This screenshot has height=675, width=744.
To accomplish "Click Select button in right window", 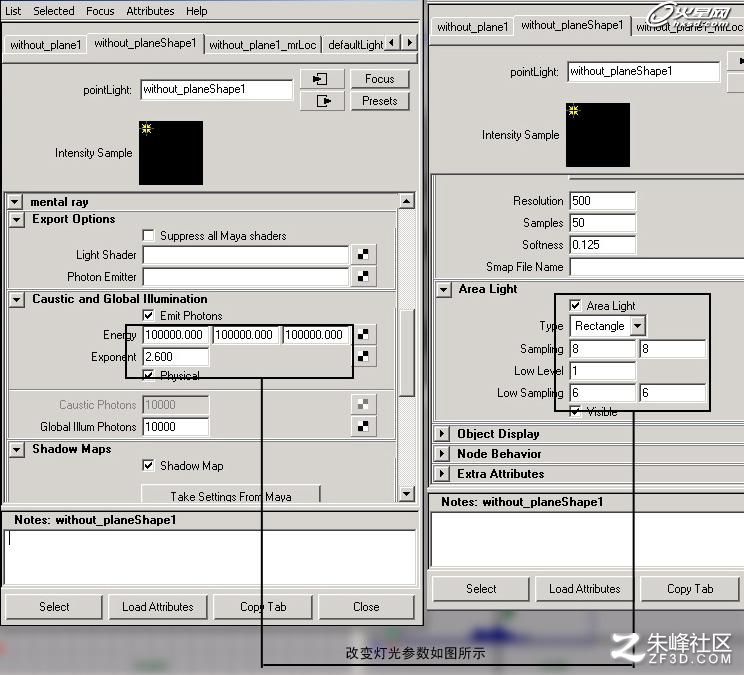I will (x=481, y=589).
